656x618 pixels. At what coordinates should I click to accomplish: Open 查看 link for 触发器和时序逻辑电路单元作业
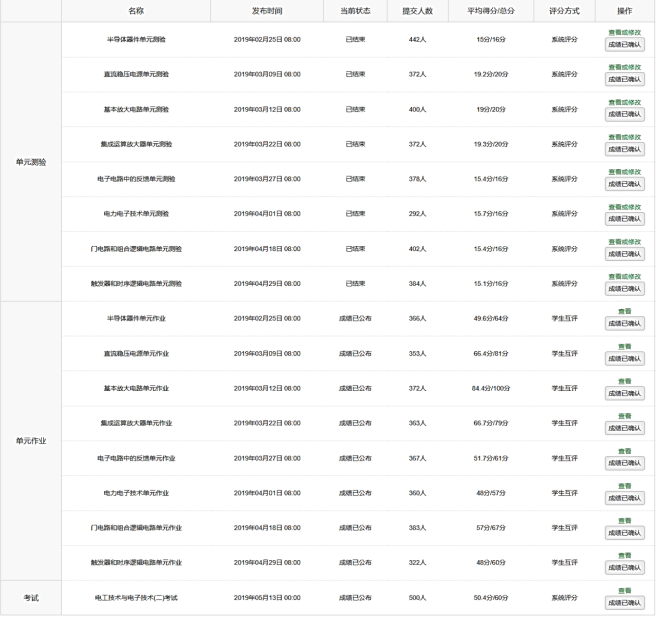pos(624,555)
